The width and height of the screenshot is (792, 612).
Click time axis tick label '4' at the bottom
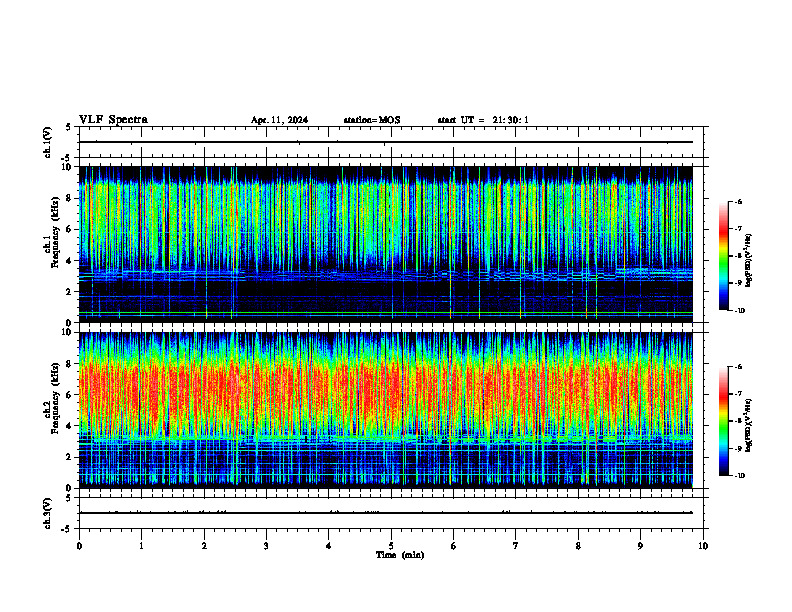[x=329, y=546]
